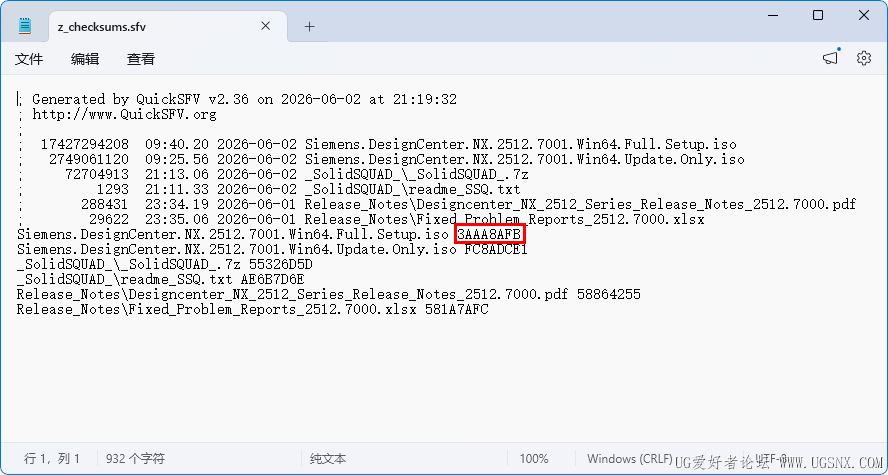Image resolution: width=888 pixels, height=475 pixels.
Task: Maximize the Notepad window
Action: tap(818, 15)
